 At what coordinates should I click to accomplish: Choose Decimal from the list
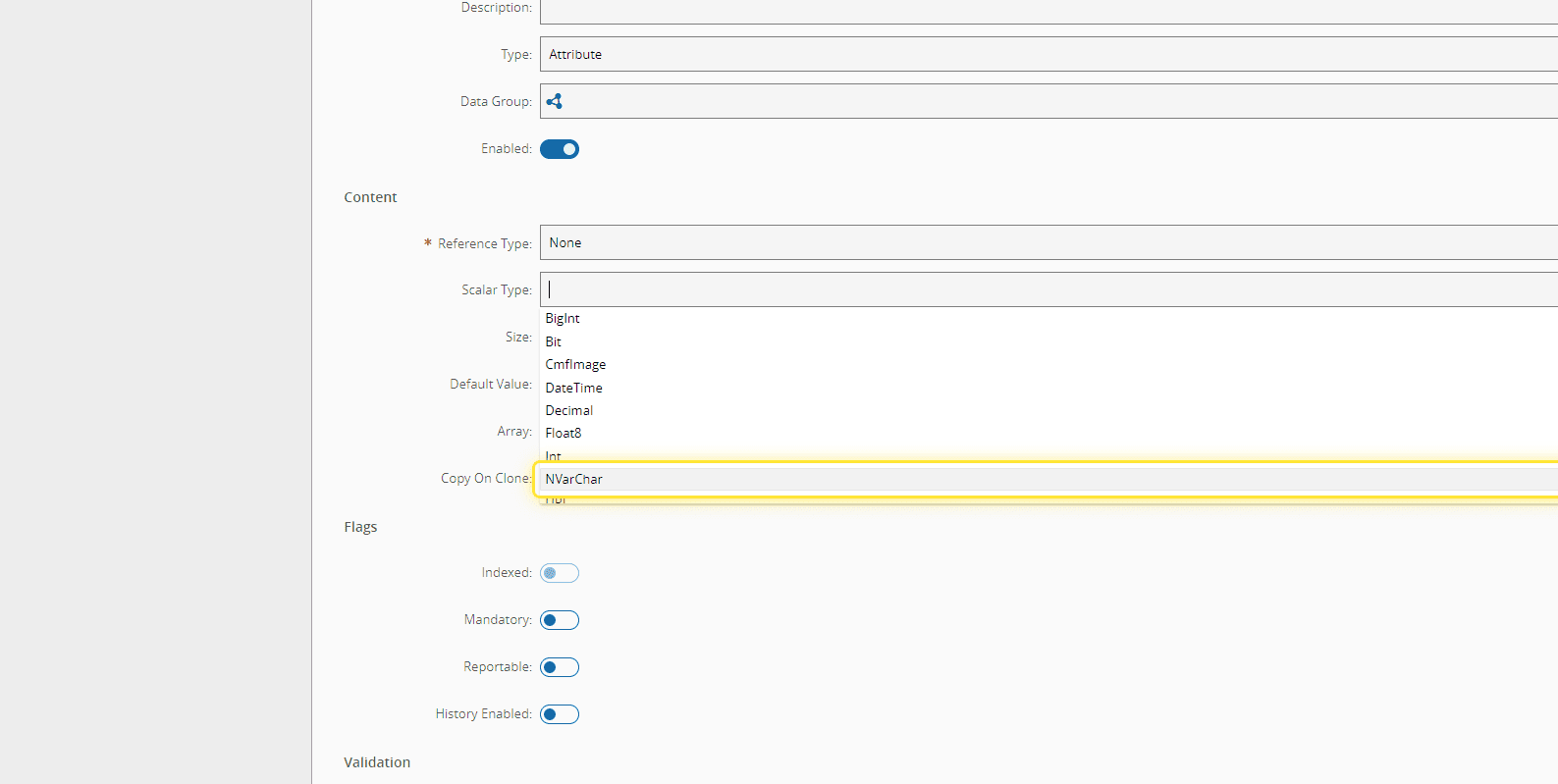pyautogui.click(x=569, y=410)
